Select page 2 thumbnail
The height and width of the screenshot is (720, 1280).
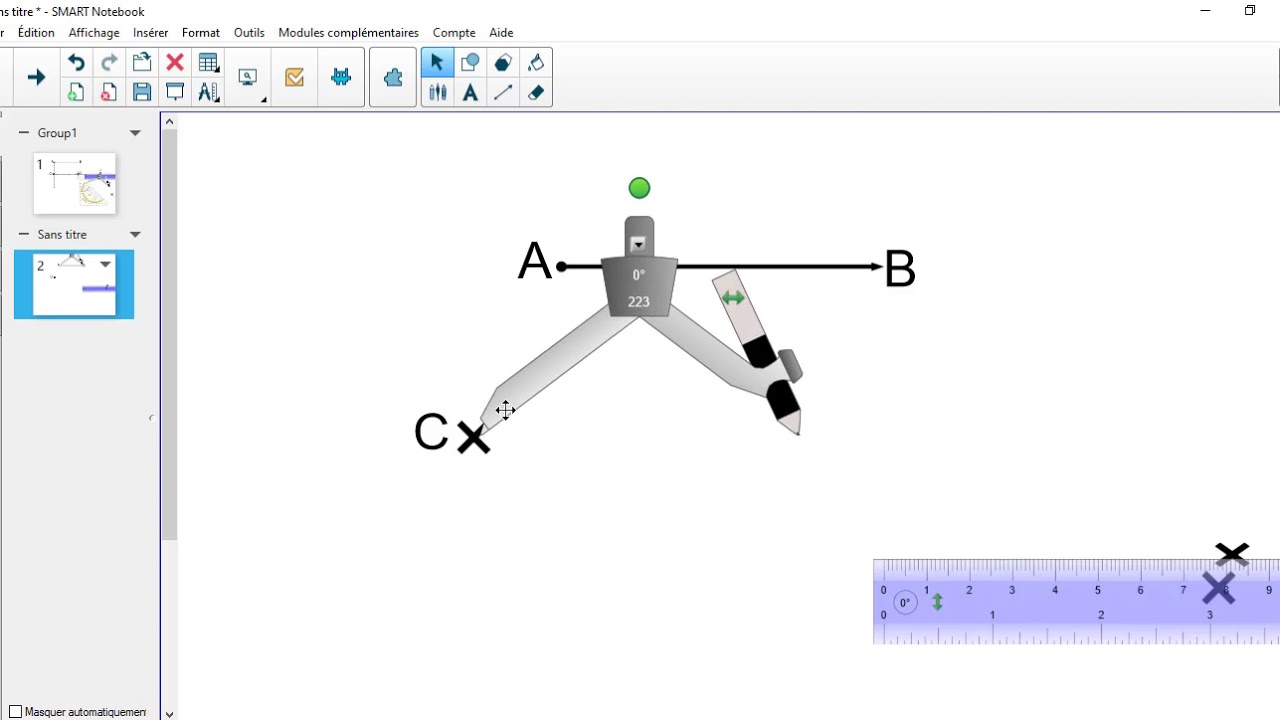74,285
